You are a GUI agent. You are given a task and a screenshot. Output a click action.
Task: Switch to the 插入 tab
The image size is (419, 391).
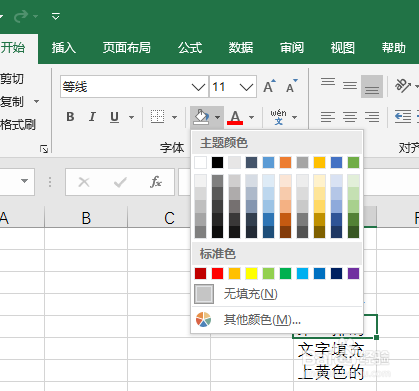point(64,48)
